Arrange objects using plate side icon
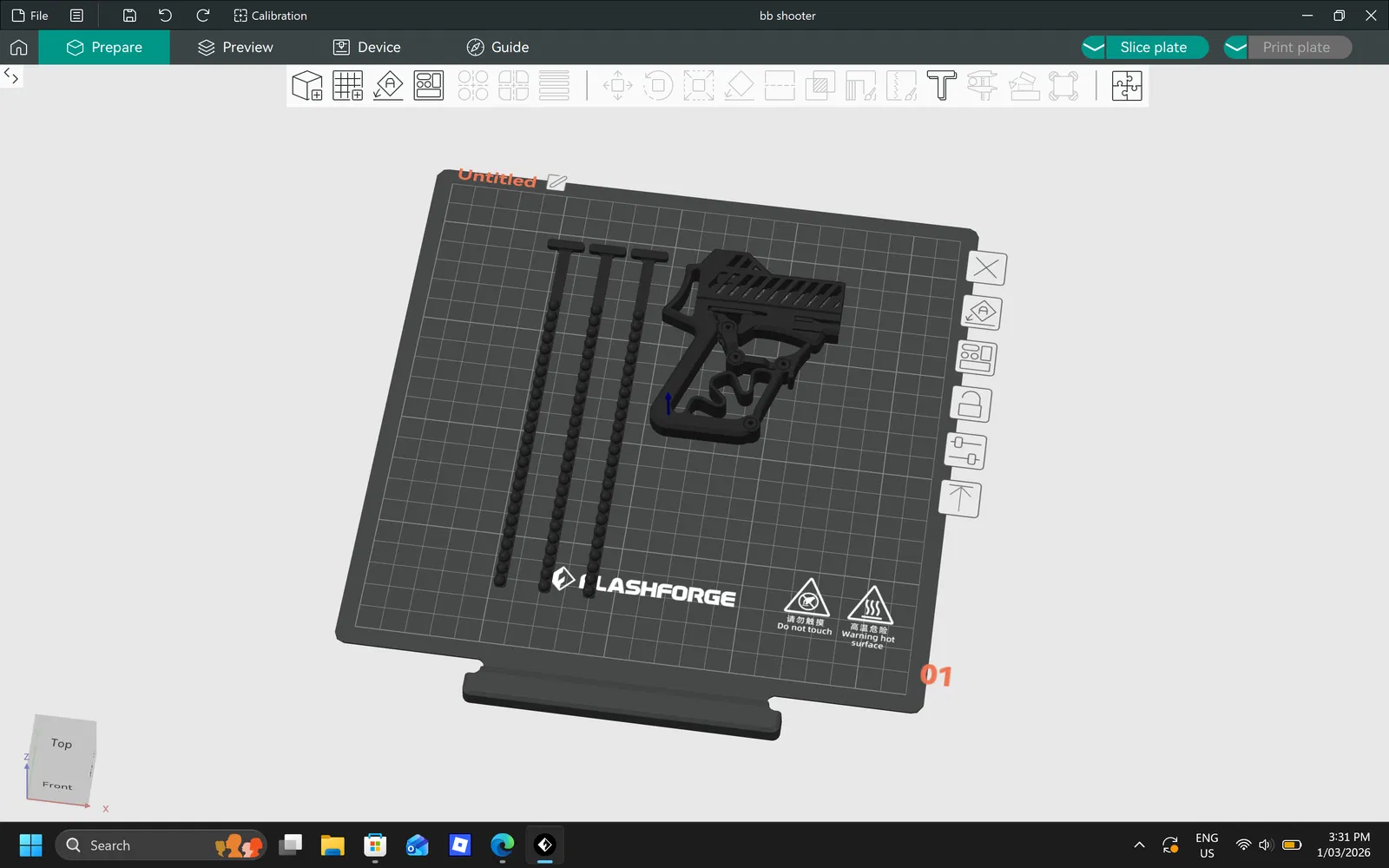The image size is (1389, 868). pos(977,358)
